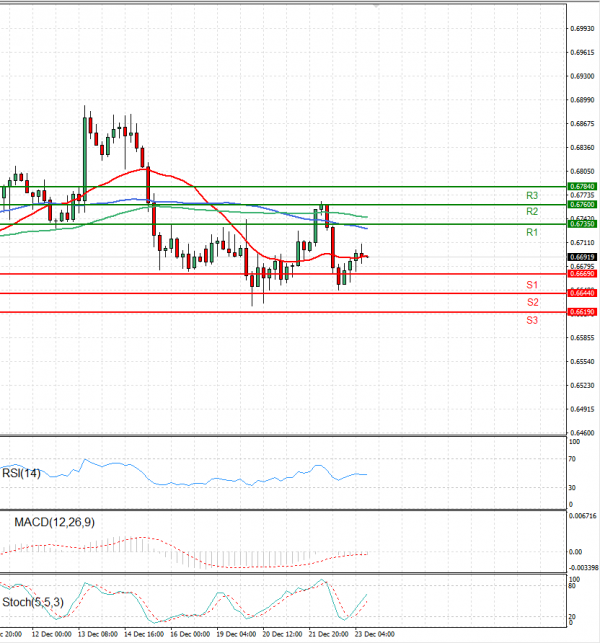Click the 70 level on RSI scale
This screenshot has width=600, height=643.
coord(572,459)
